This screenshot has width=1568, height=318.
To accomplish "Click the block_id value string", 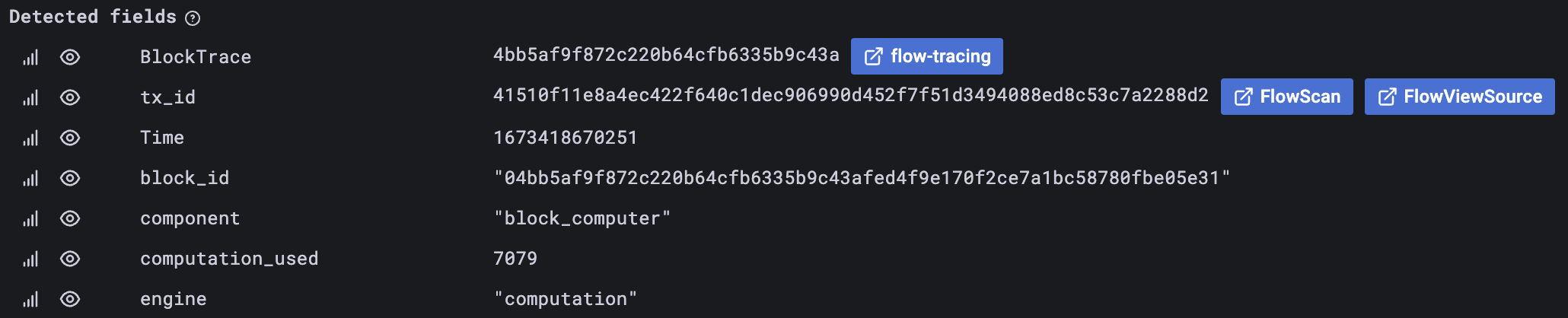I will (862, 178).
